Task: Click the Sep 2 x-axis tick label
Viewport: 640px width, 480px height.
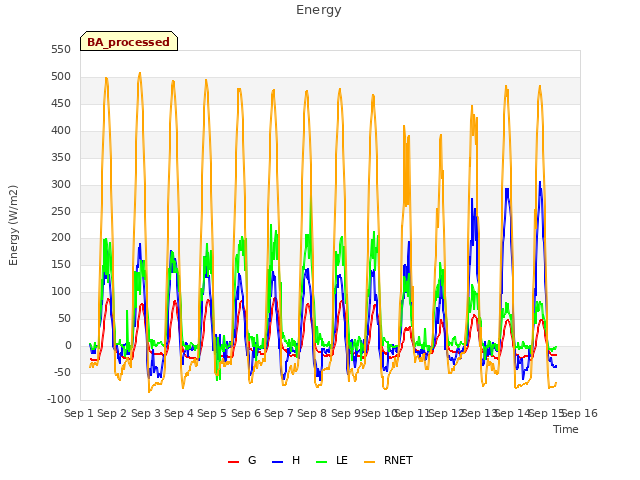Action: pyautogui.click(x=112, y=413)
